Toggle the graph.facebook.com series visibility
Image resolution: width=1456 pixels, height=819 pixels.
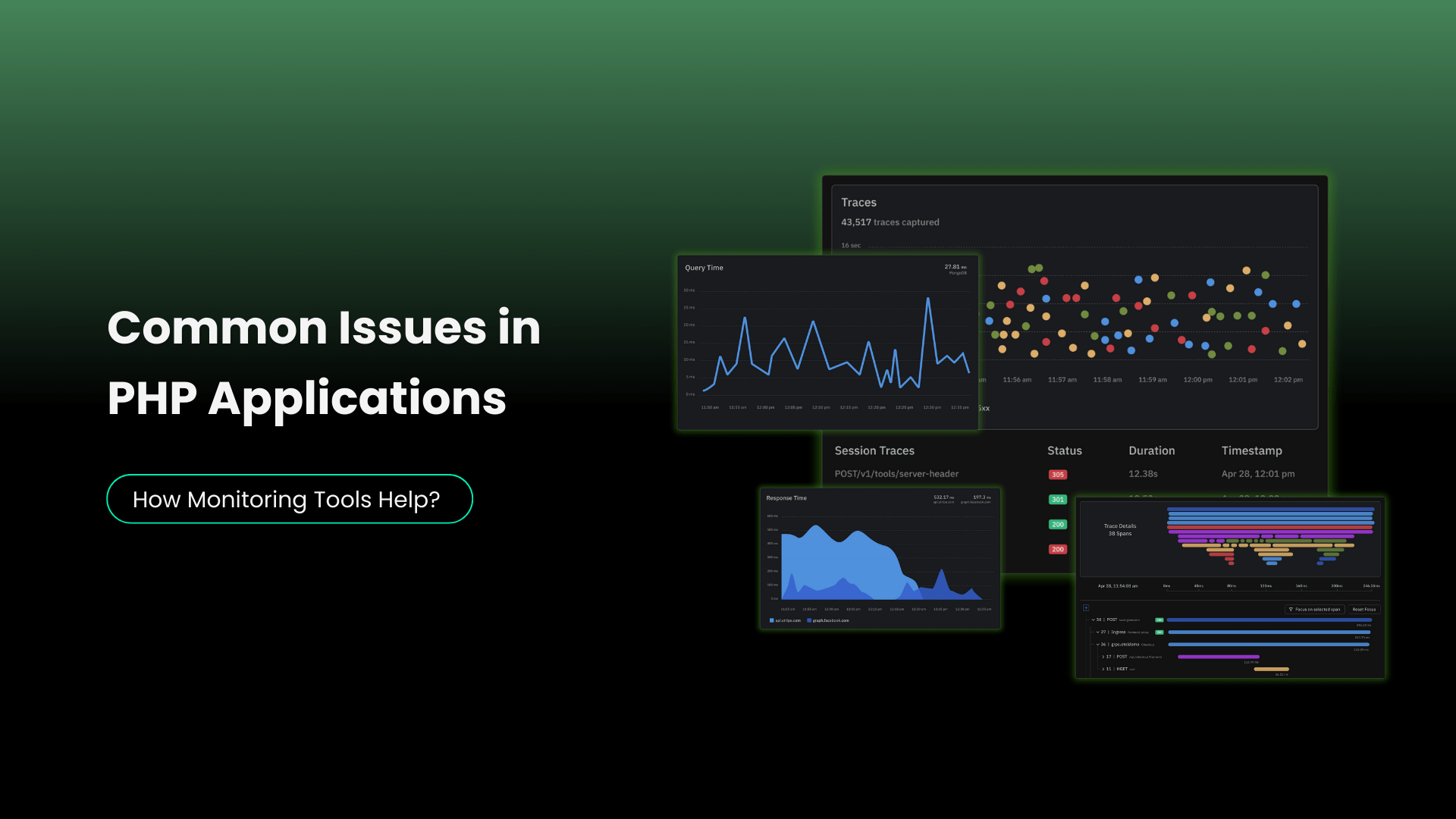coord(830,620)
